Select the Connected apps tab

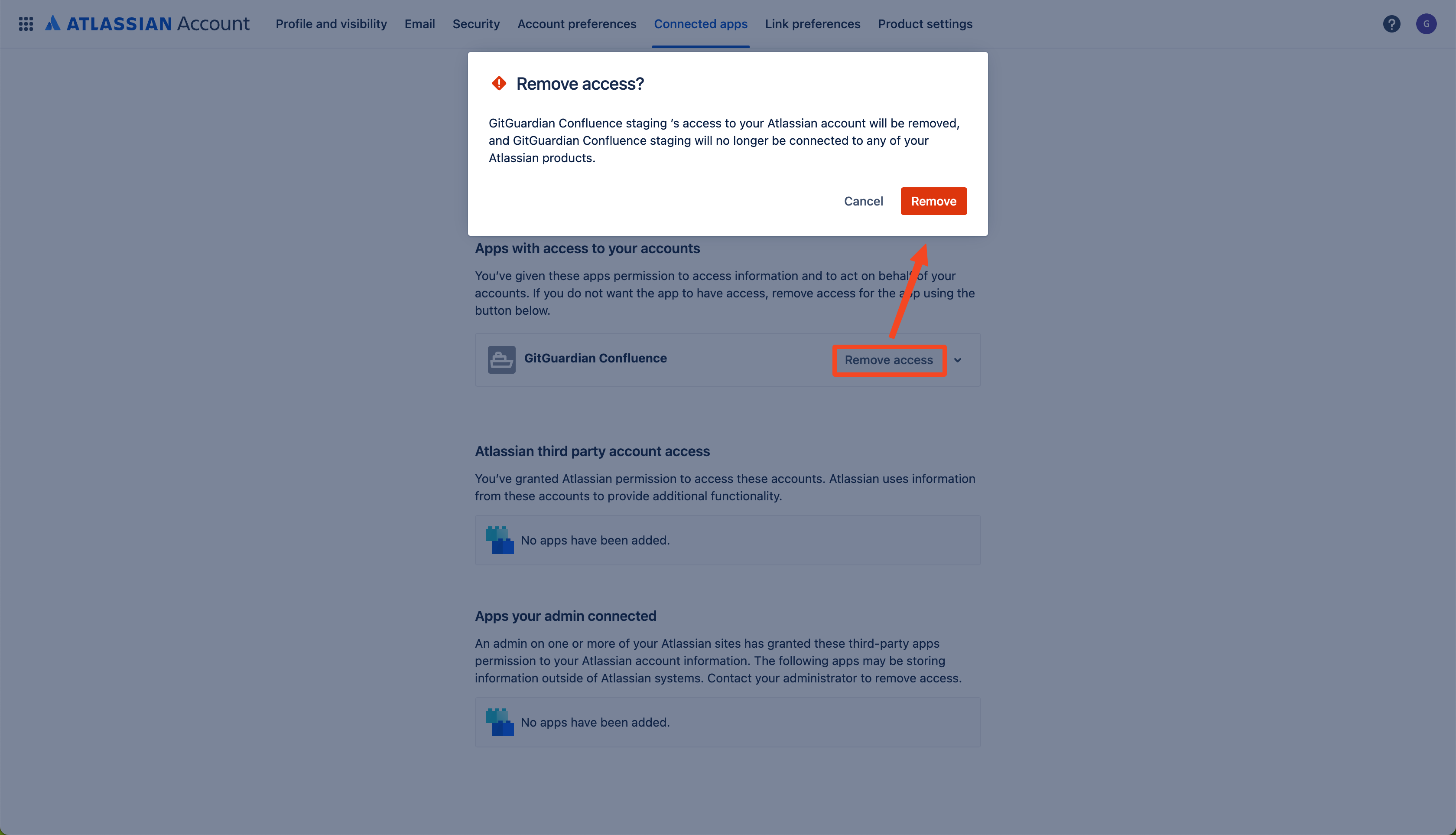pyautogui.click(x=700, y=23)
